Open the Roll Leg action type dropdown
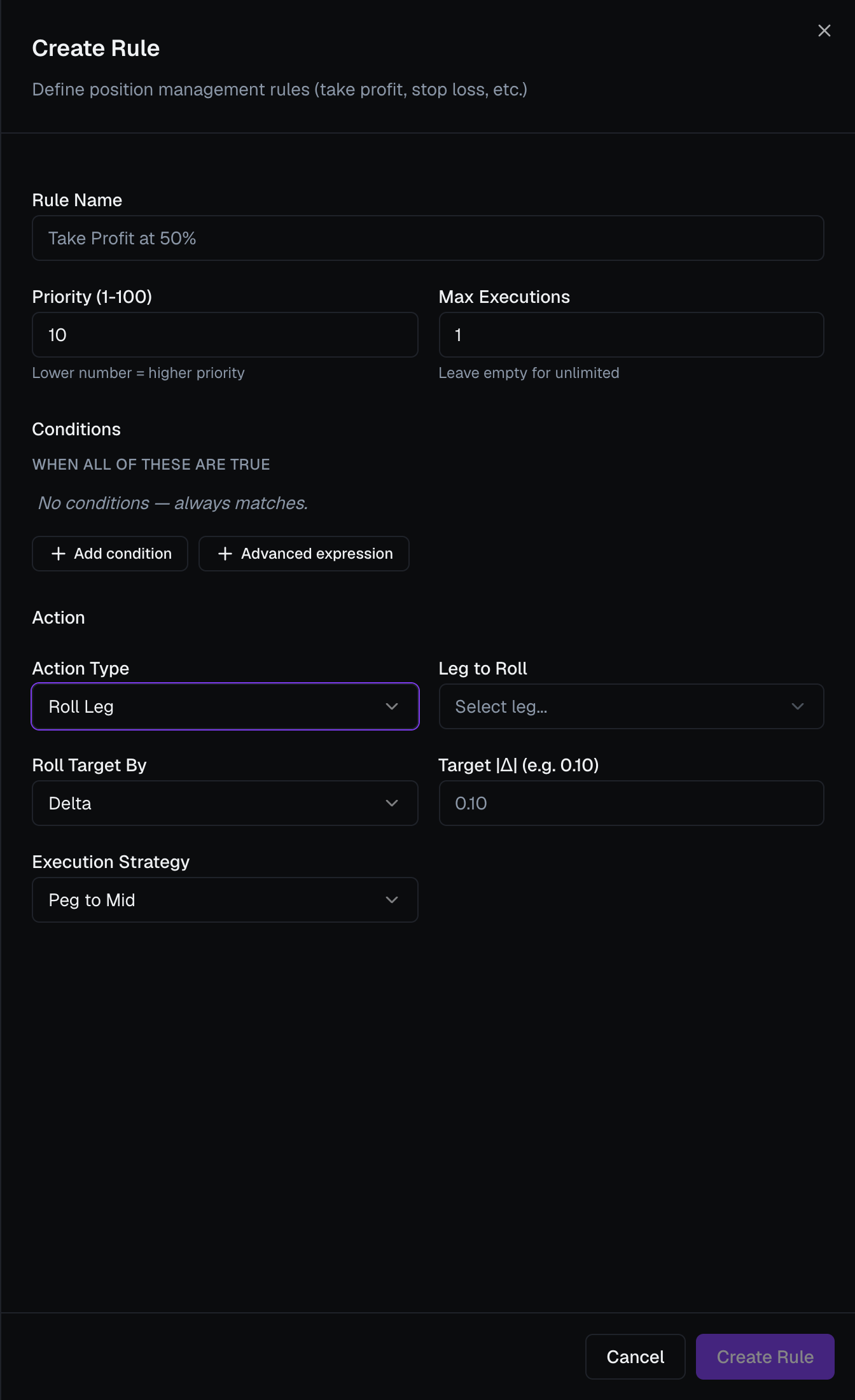The image size is (855, 1400). click(225, 706)
